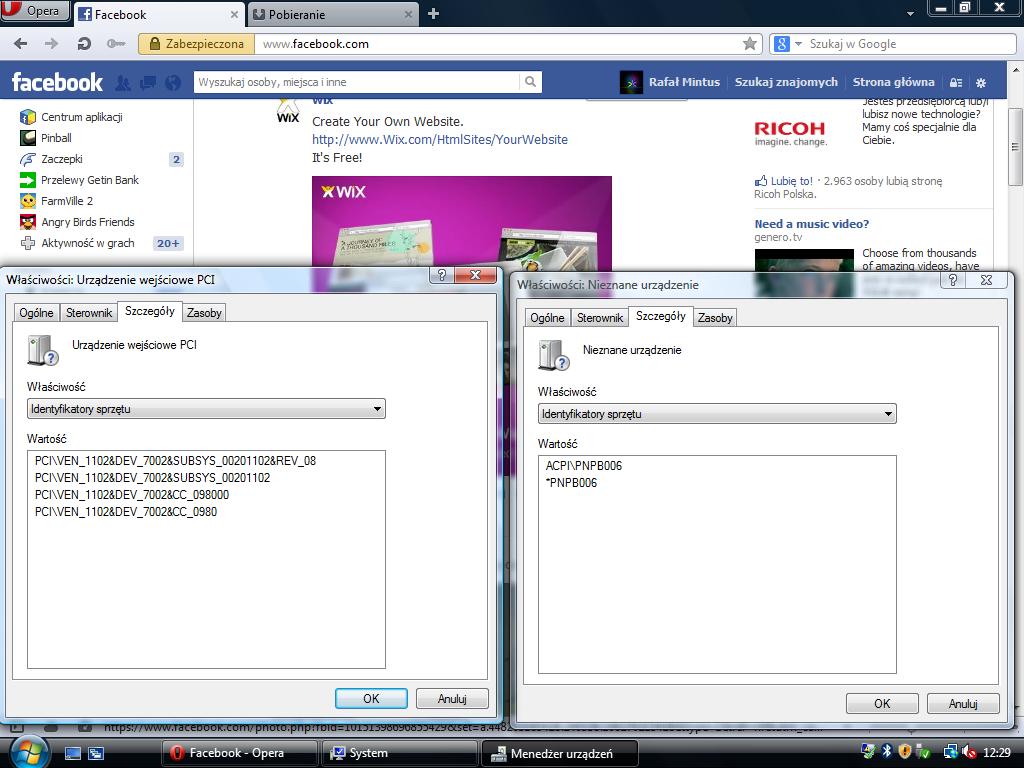Click OK in Nieznane urządzenie dialog
This screenshot has width=1024, height=768.
pos(882,703)
